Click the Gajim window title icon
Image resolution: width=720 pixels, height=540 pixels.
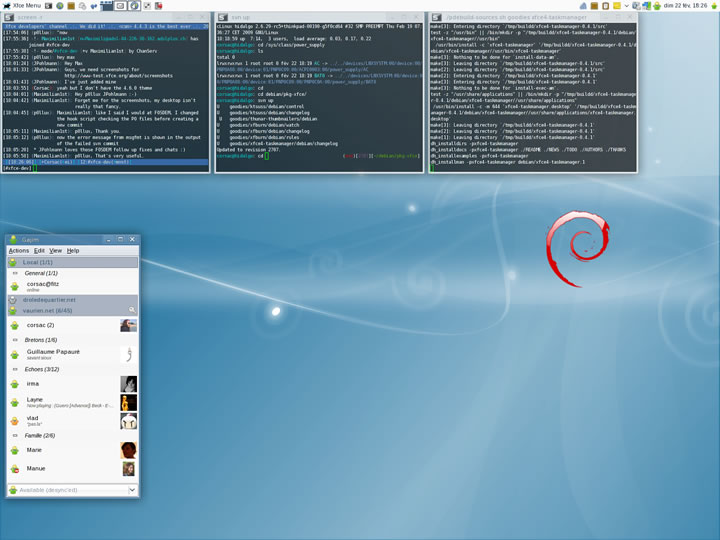click(x=13, y=240)
